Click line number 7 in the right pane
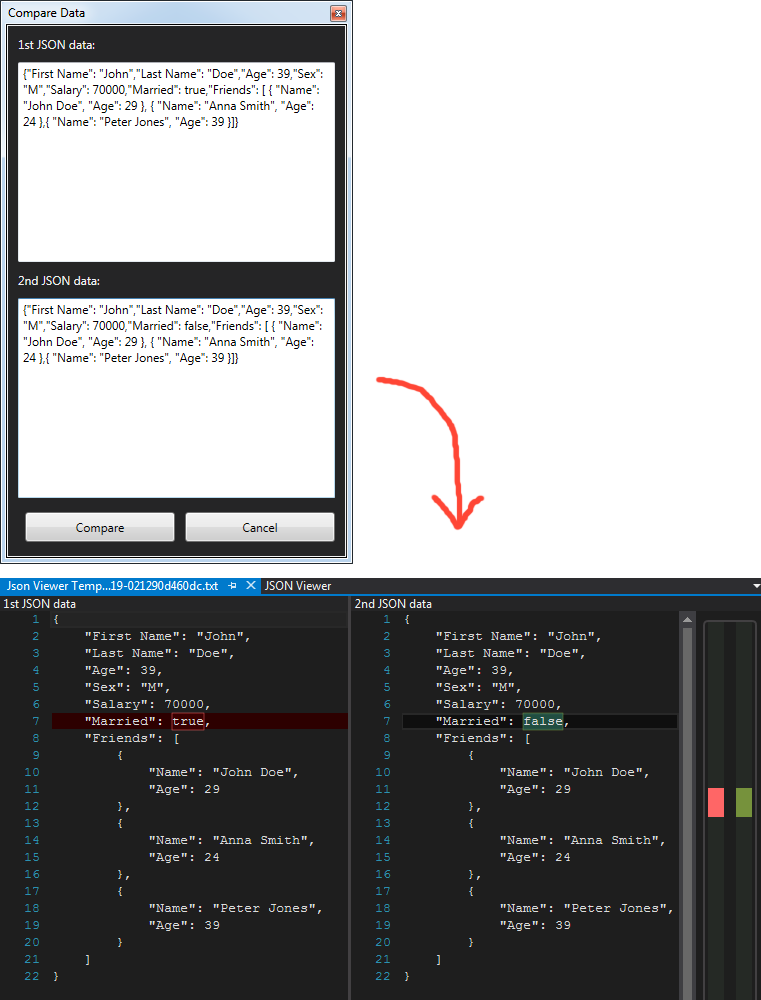Image resolution: width=761 pixels, height=1000 pixels. coord(387,721)
